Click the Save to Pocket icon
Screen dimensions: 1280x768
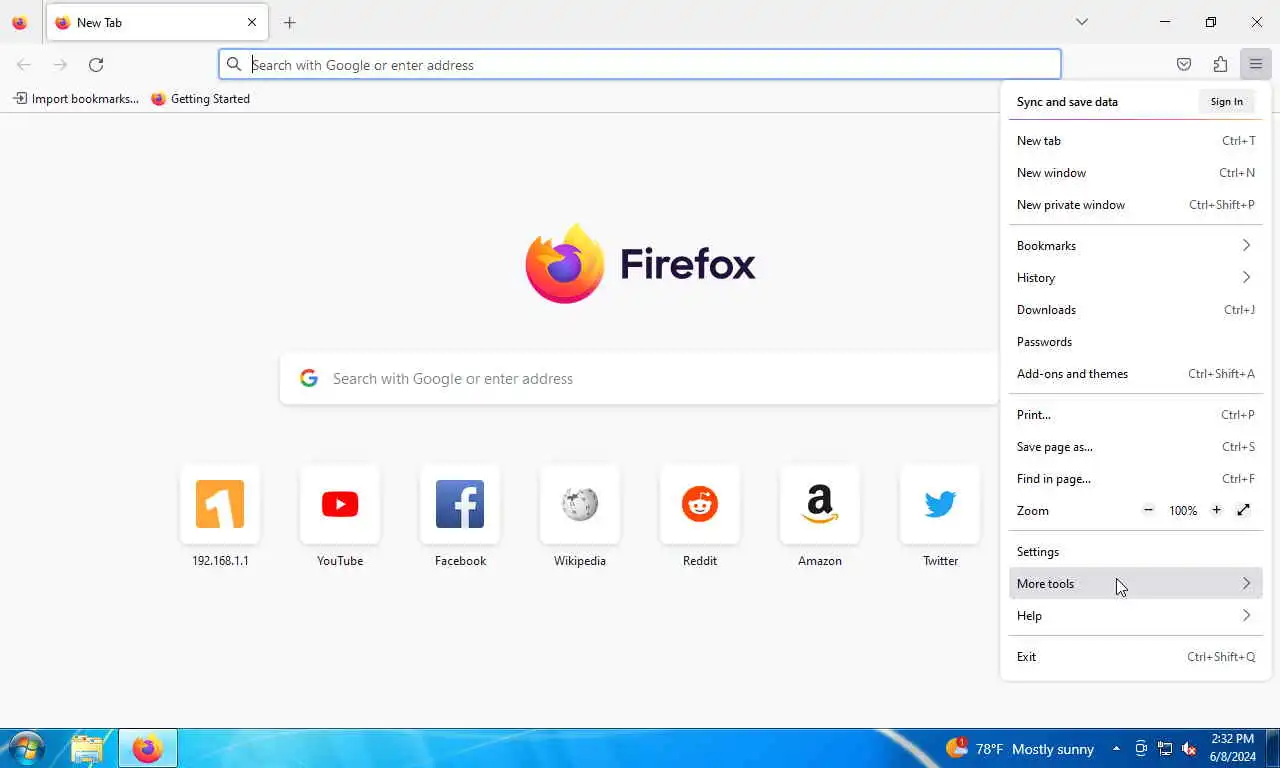[x=1184, y=64]
